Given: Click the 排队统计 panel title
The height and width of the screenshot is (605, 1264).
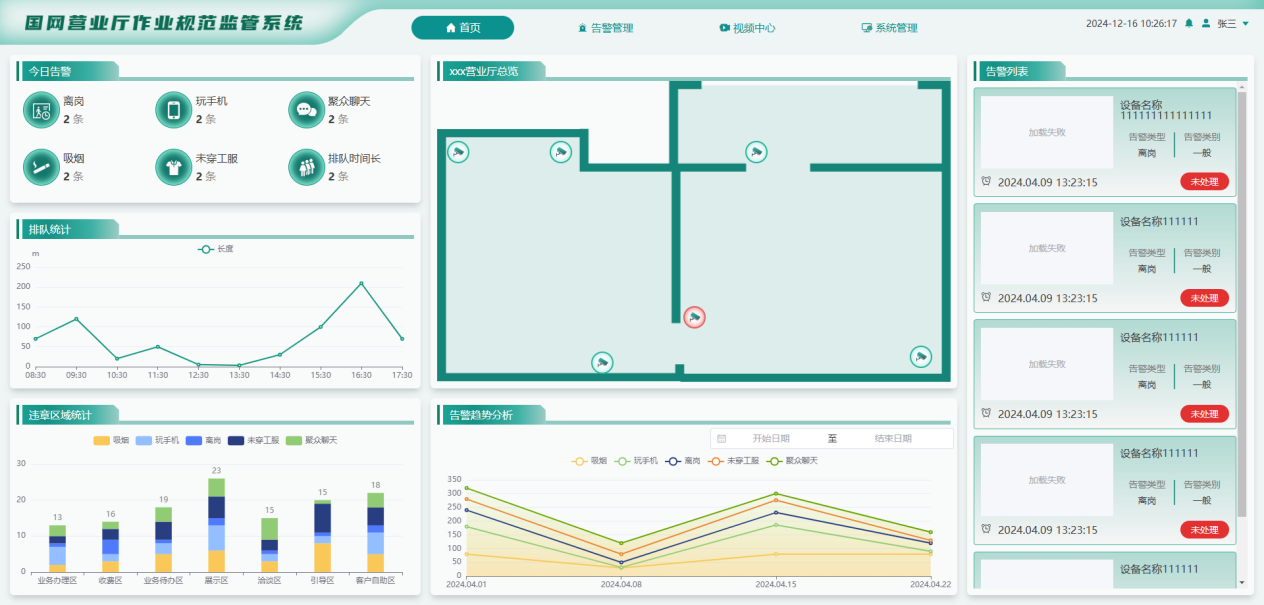Looking at the screenshot, I should 49,230.
